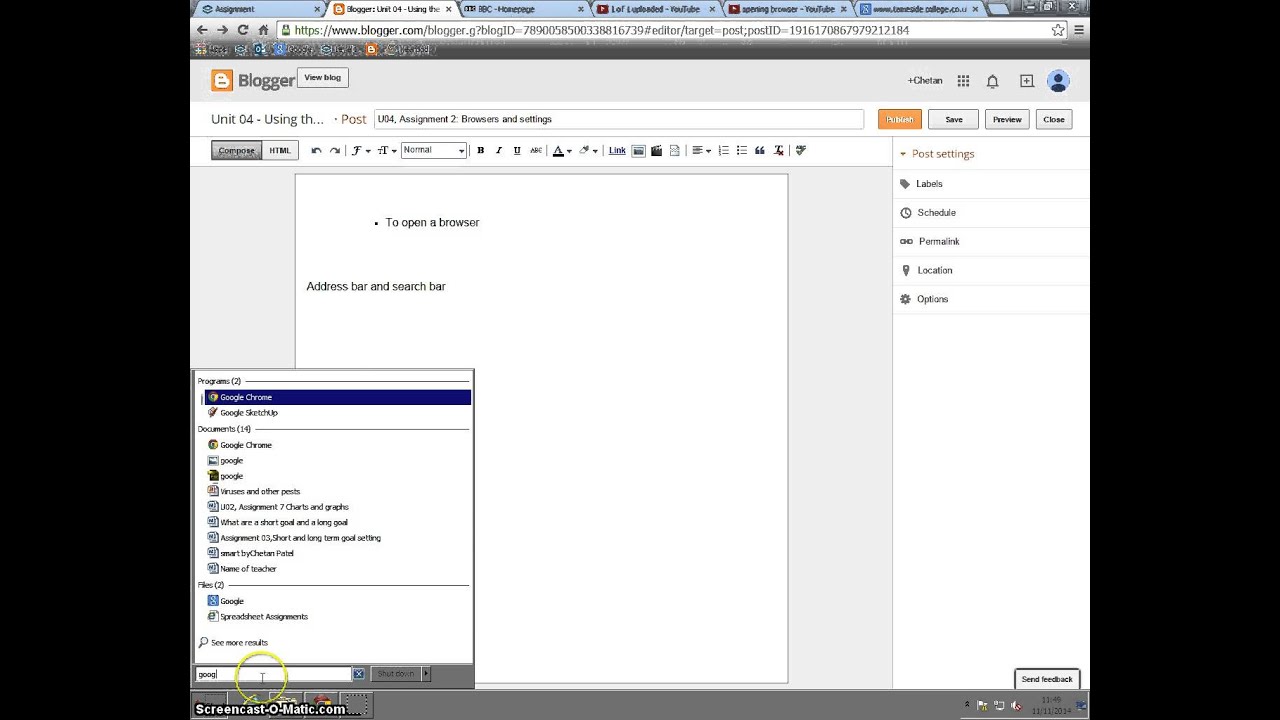Remove formatting with the Tx icon
1280x720 pixels.
tap(778, 151)
